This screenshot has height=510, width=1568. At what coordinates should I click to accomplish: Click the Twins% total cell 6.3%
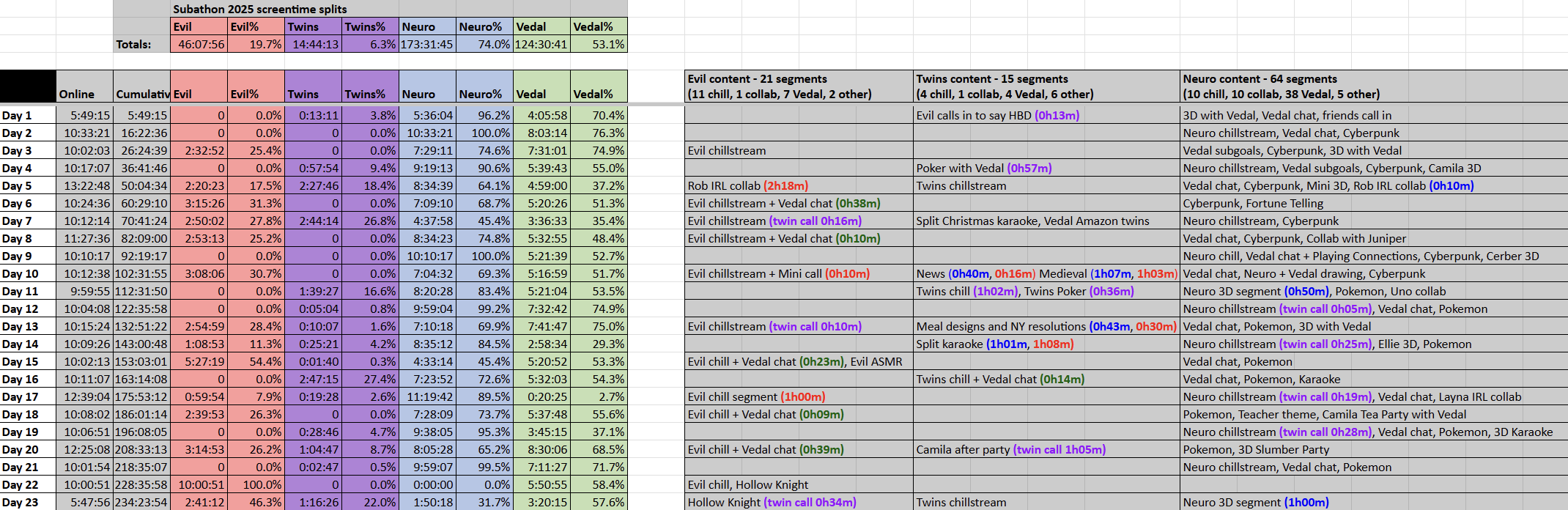pos(370,44)
